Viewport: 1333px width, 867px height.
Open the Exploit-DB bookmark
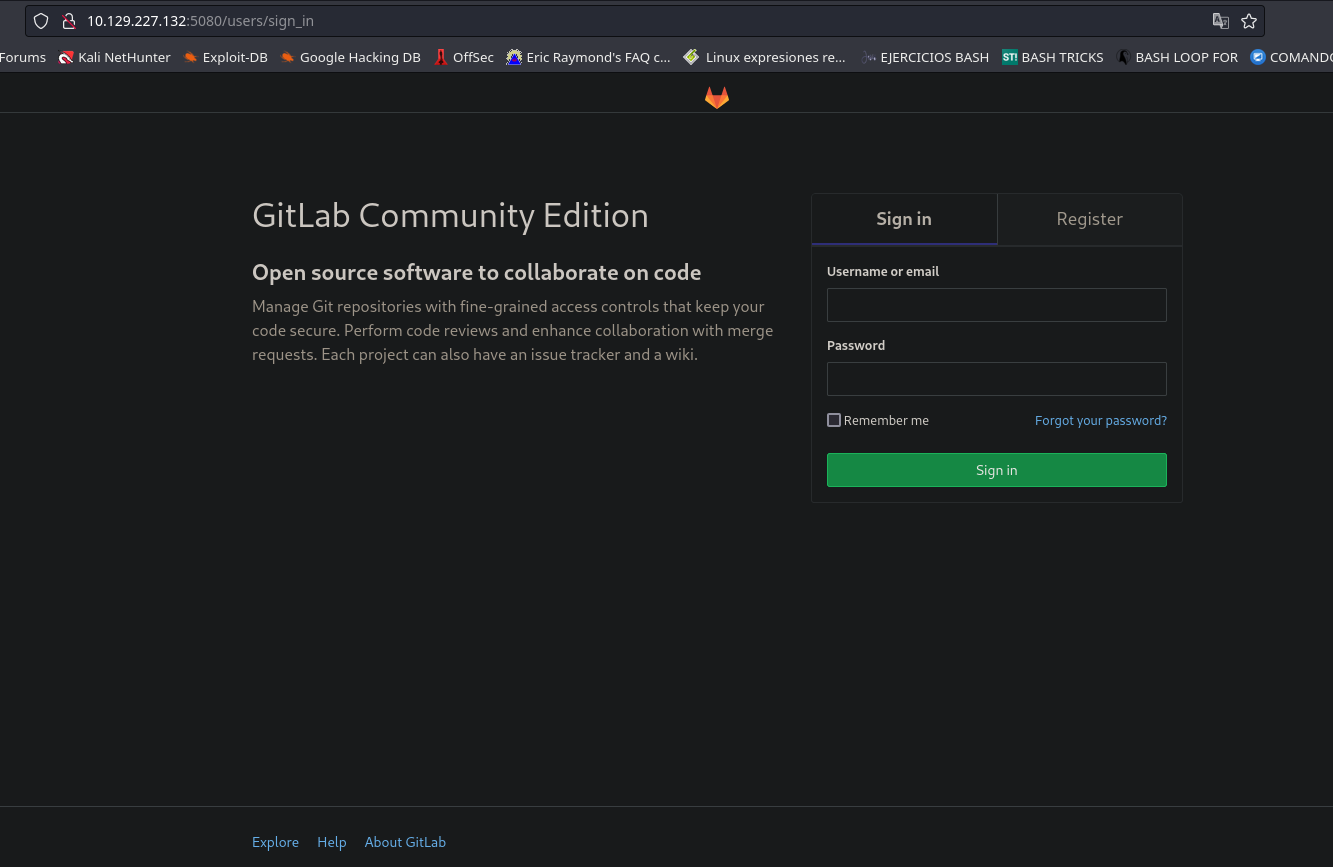coord(226,57)
